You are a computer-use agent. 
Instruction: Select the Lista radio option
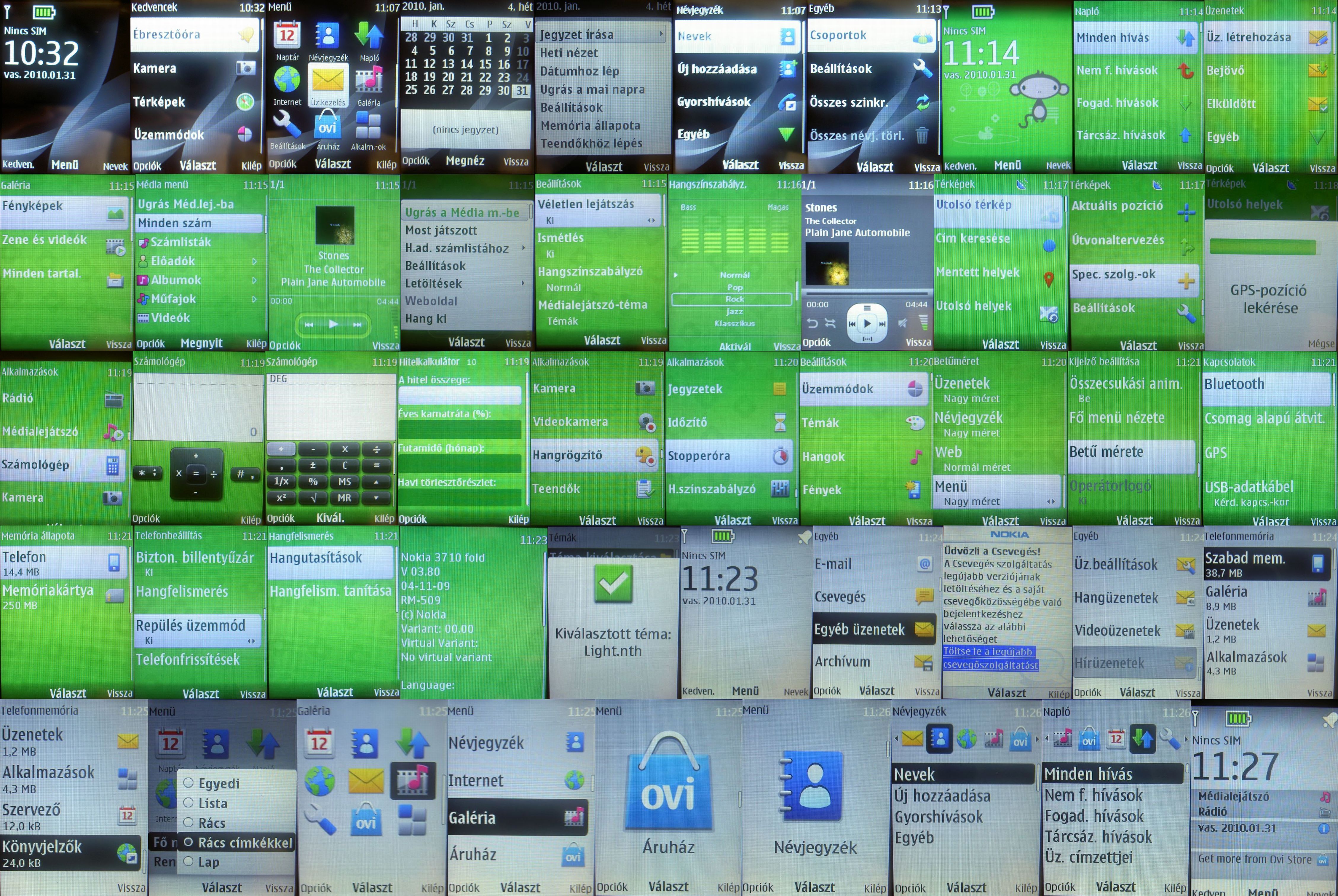(x=188, y=803)
